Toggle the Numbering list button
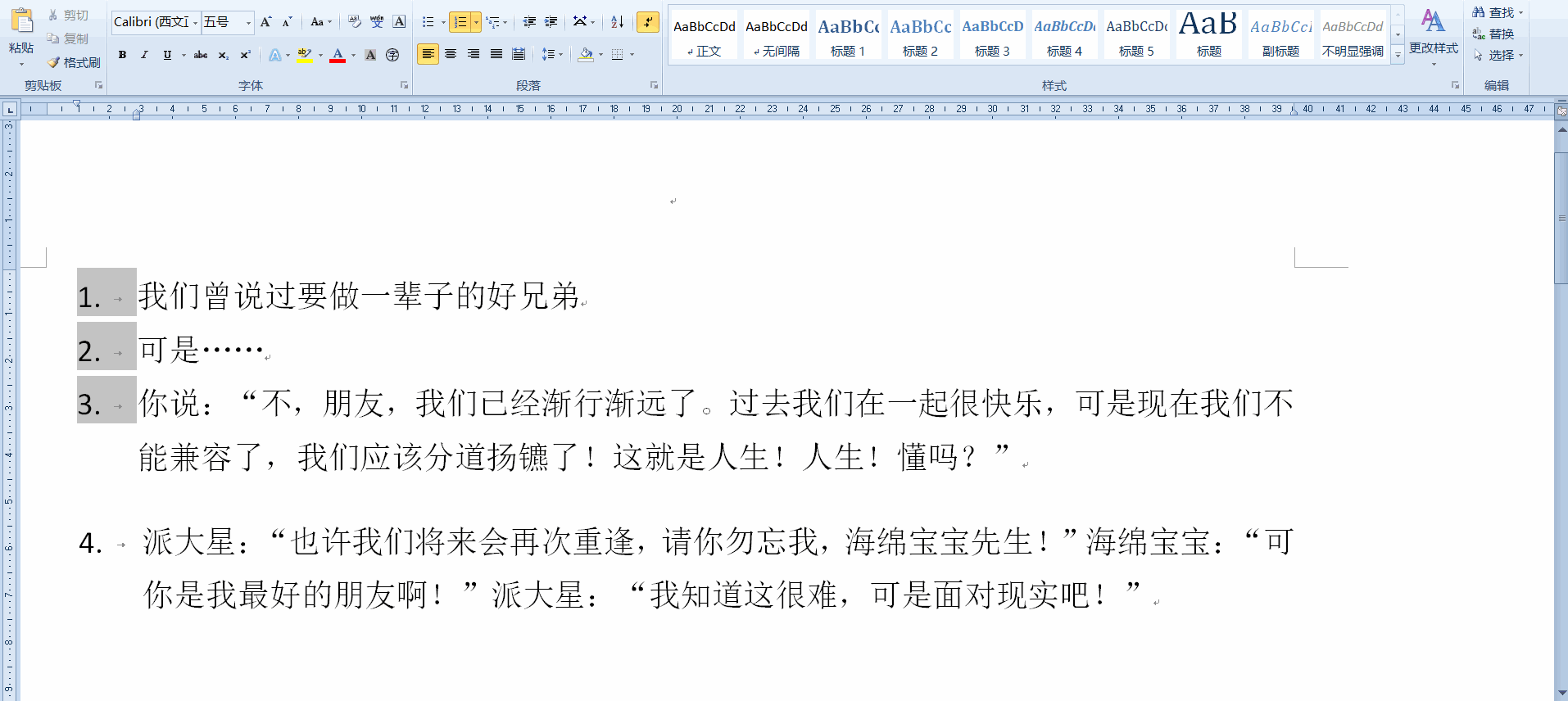 tap(460, 22)
